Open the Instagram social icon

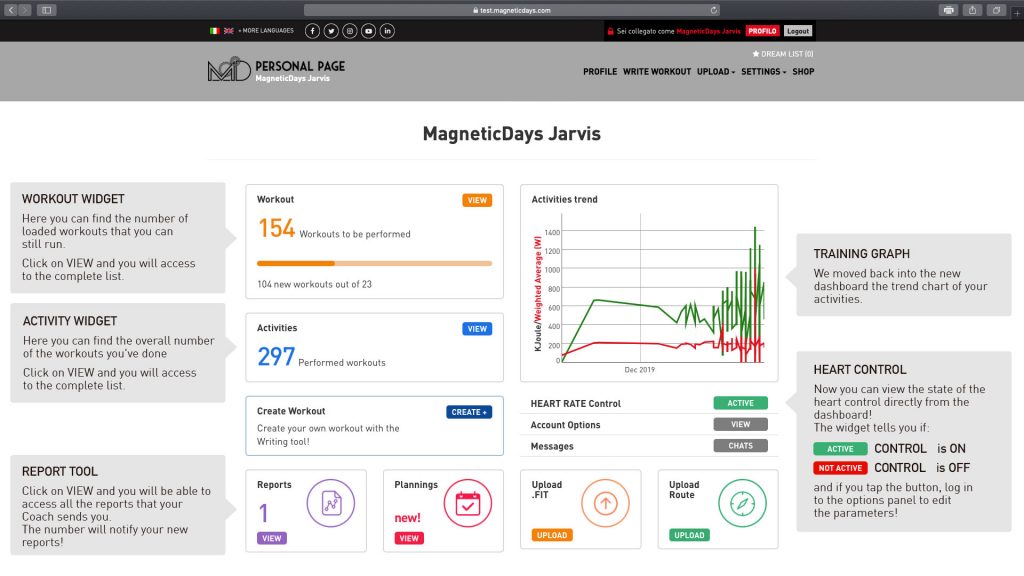(350, 31)
